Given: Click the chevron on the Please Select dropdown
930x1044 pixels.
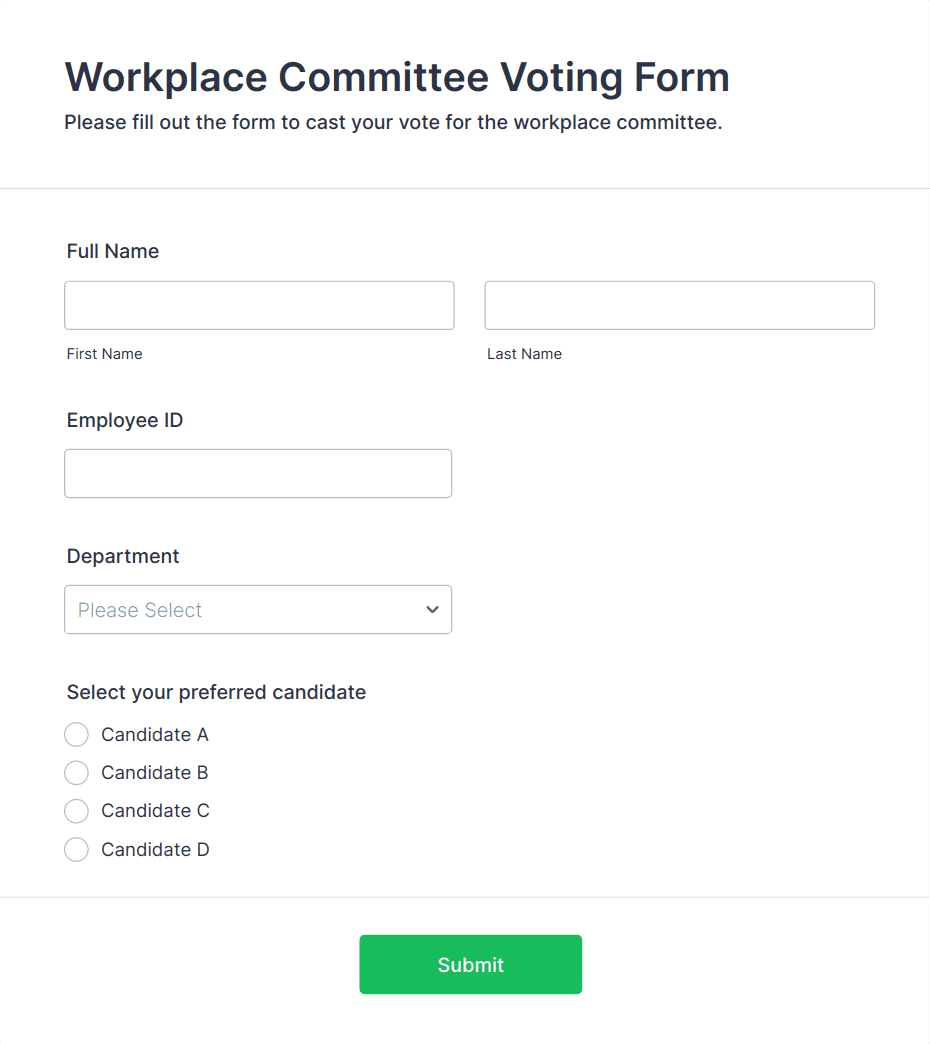Looking at the screenshot, I should coord(432,609).
